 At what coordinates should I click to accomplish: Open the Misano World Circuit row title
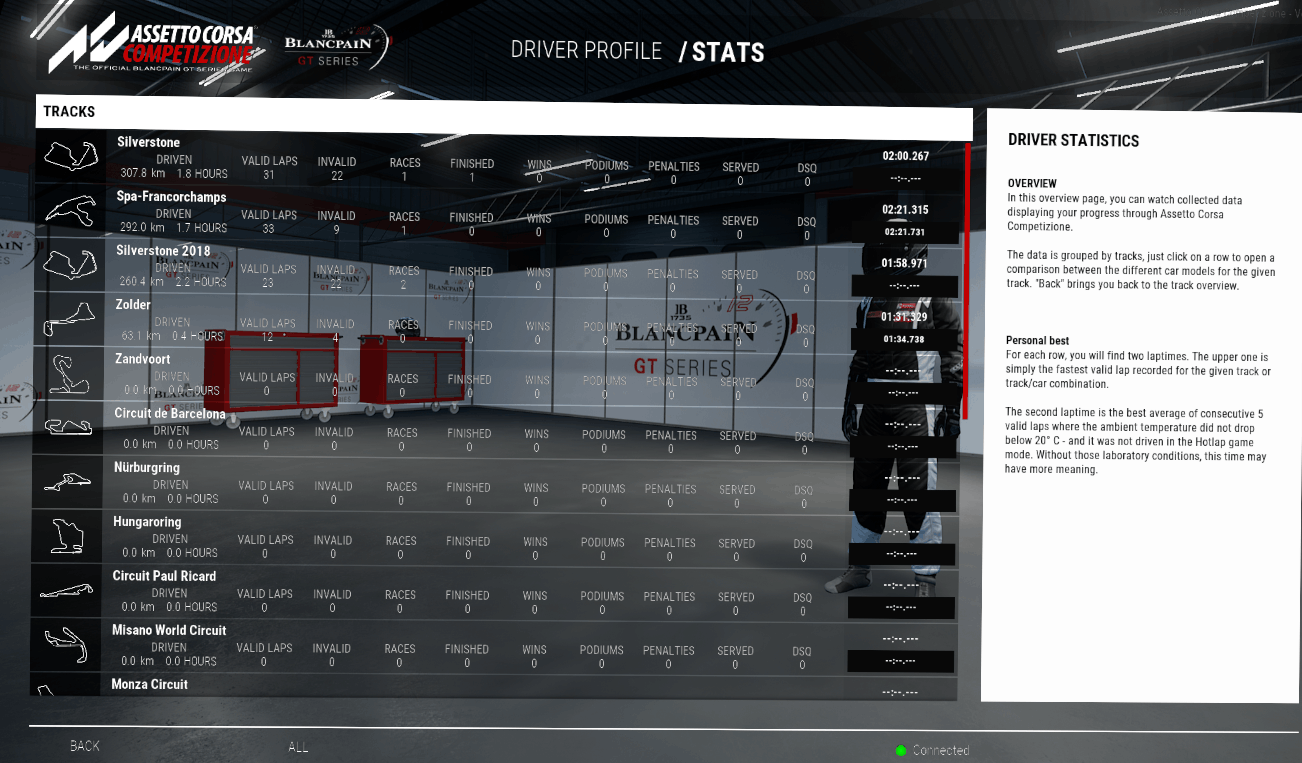pyautogui.click(x=169, y=630)
